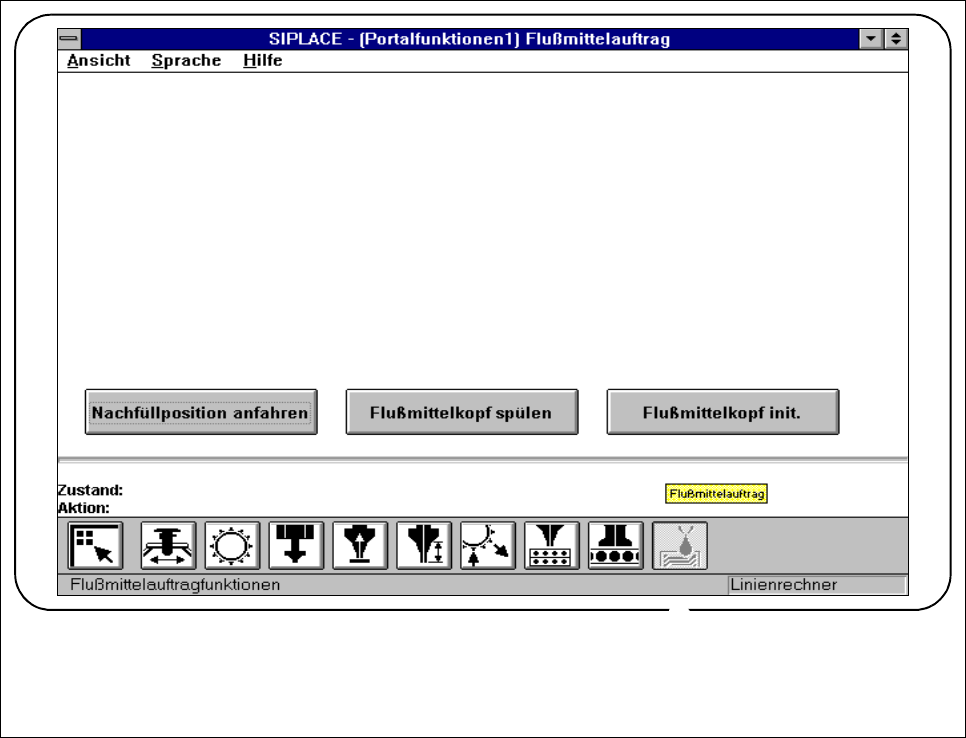Click the head with downward arrow icon

click(296, 546)
